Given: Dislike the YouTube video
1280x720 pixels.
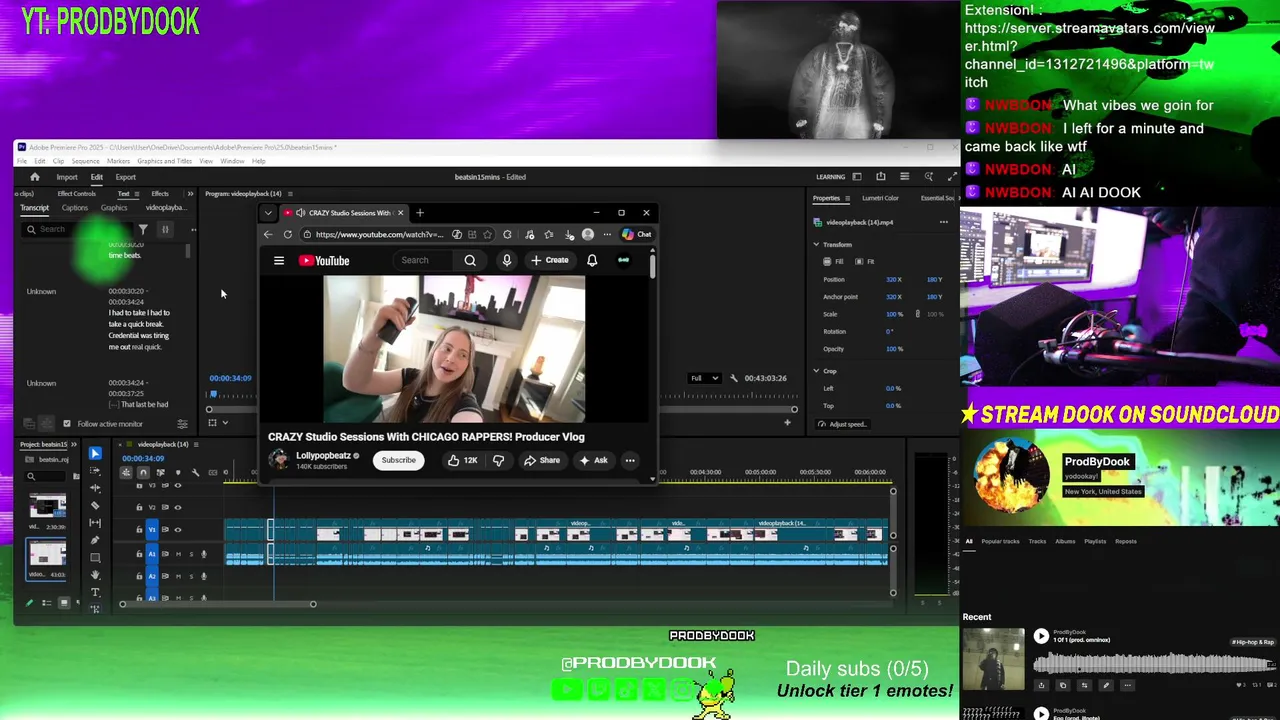Looking at the screenshot, I should [499, 460].
